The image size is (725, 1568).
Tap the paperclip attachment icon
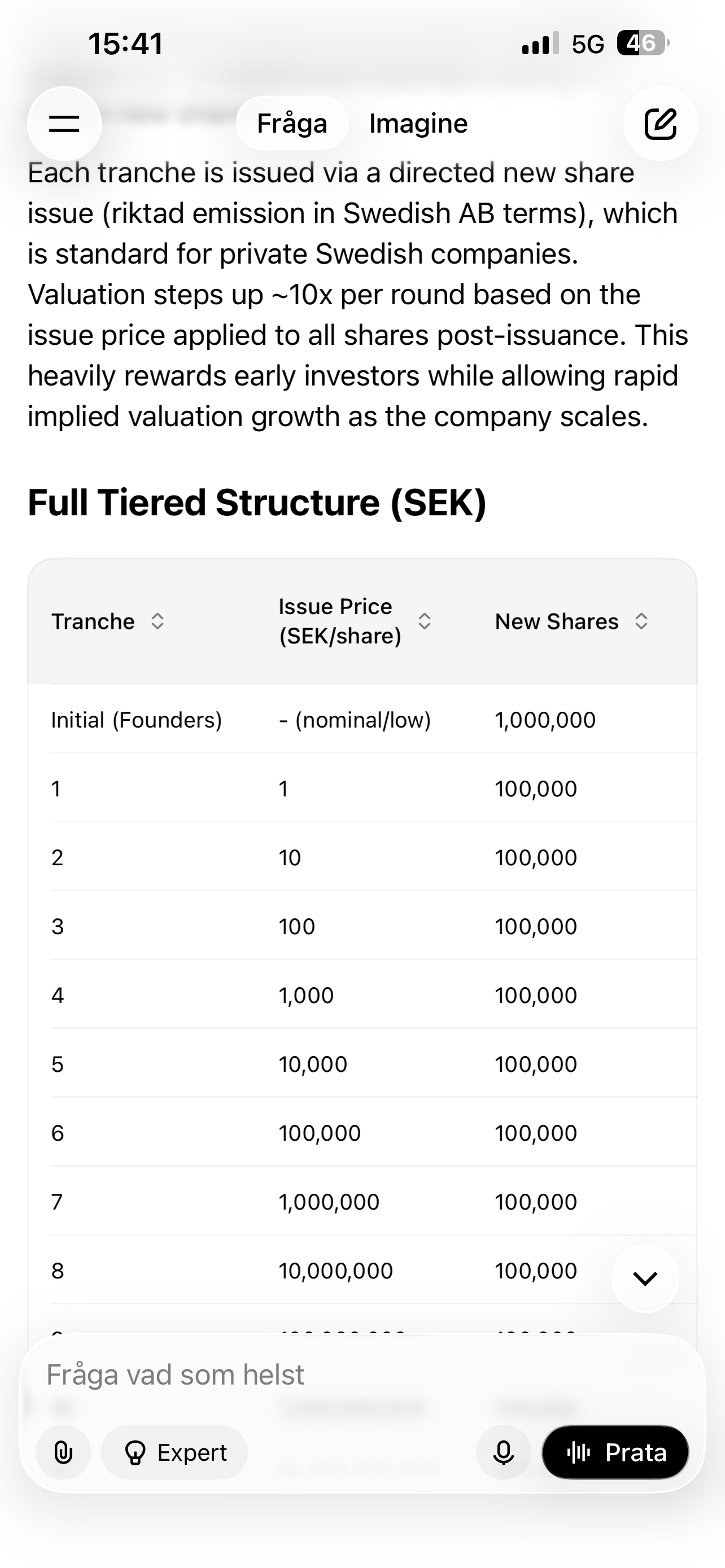point(63,1453)
